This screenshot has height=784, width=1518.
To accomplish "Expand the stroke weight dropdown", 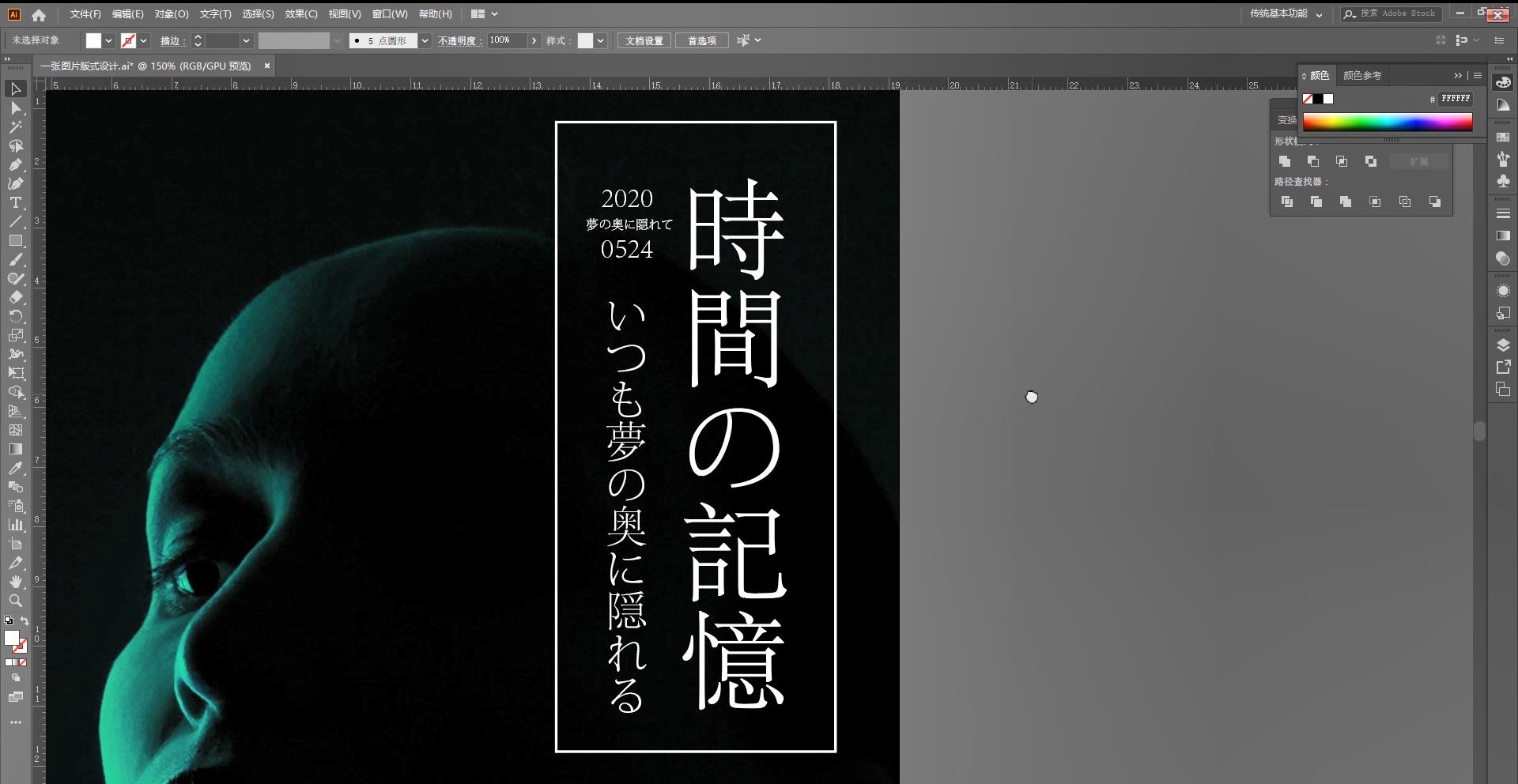I will click(x=246, y=41).
